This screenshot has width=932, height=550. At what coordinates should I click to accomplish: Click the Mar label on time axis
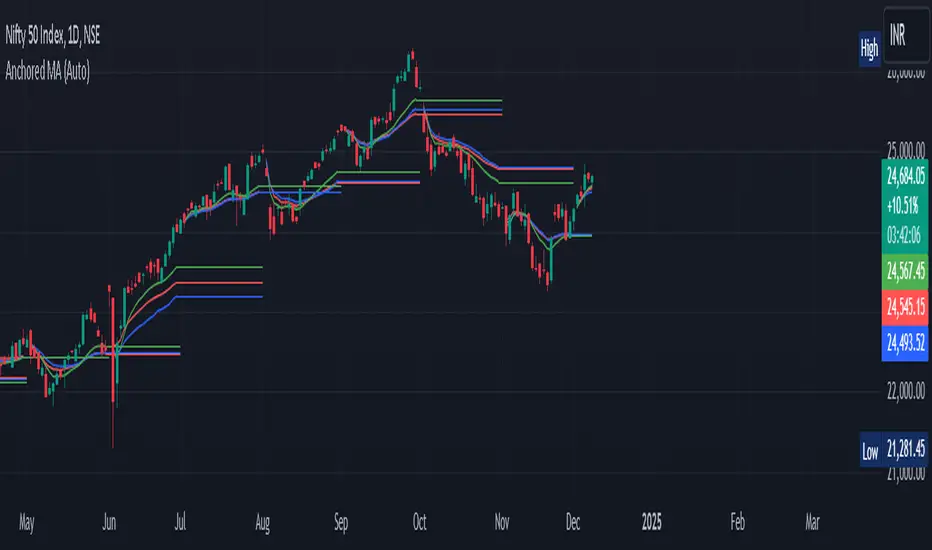click(x=813, y=521)
